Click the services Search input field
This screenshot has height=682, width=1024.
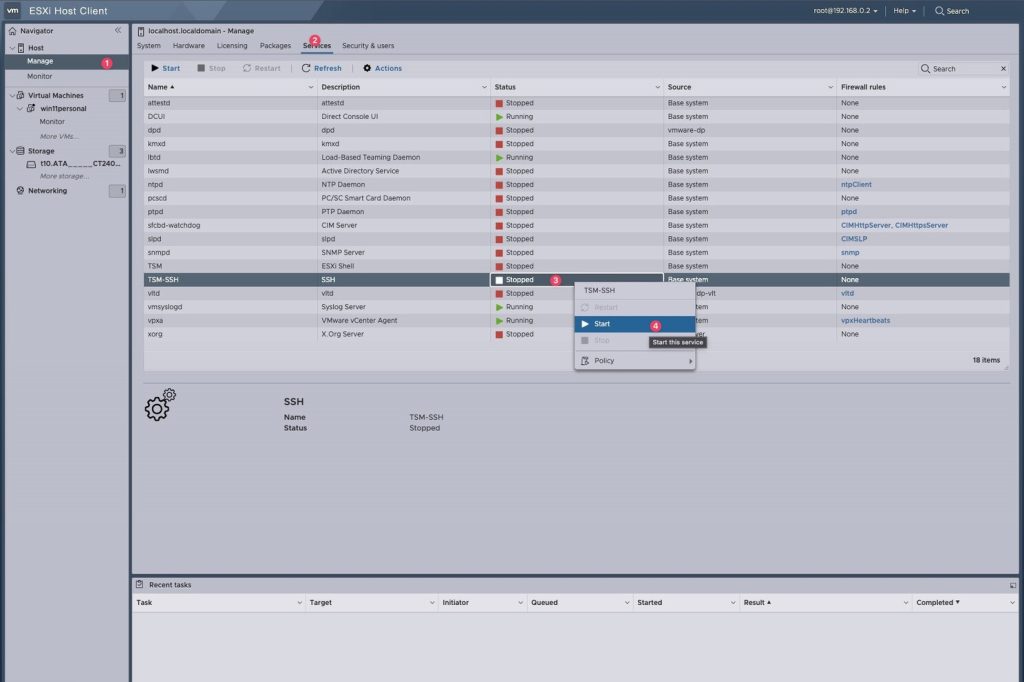(965, 69)
